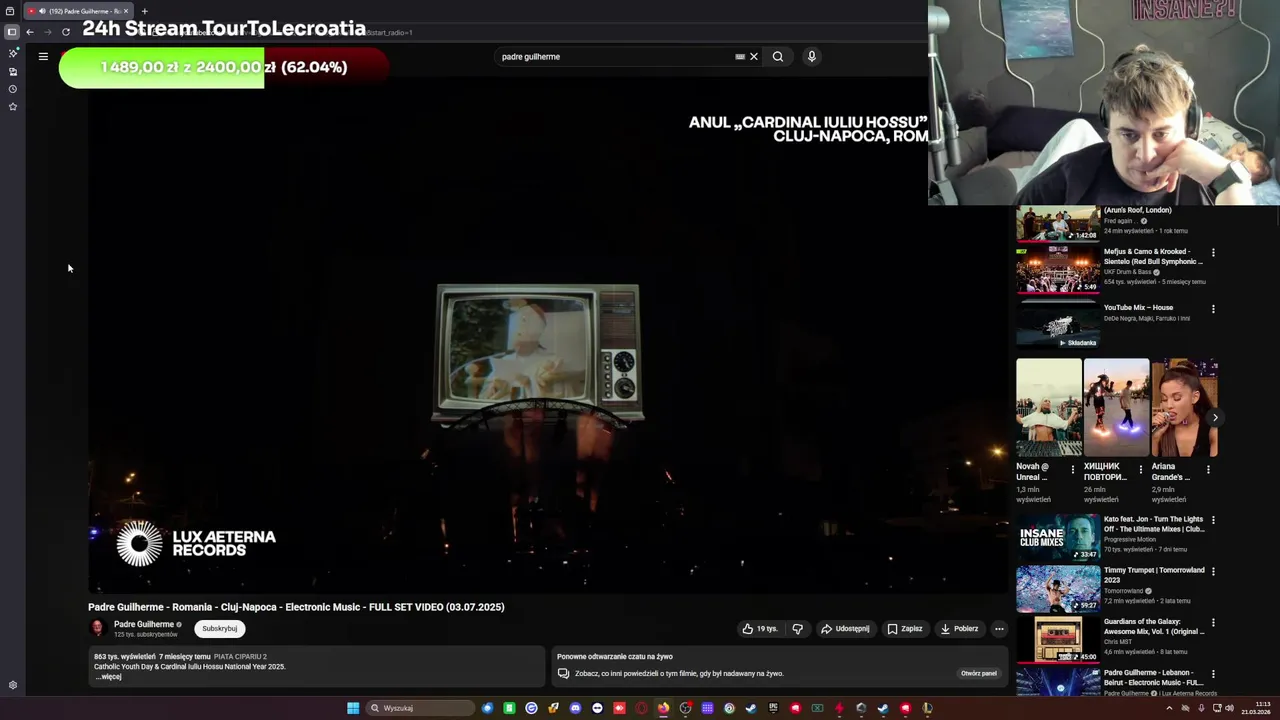Open options for Guardians of the Galaxy video

tap(1213, 622)
